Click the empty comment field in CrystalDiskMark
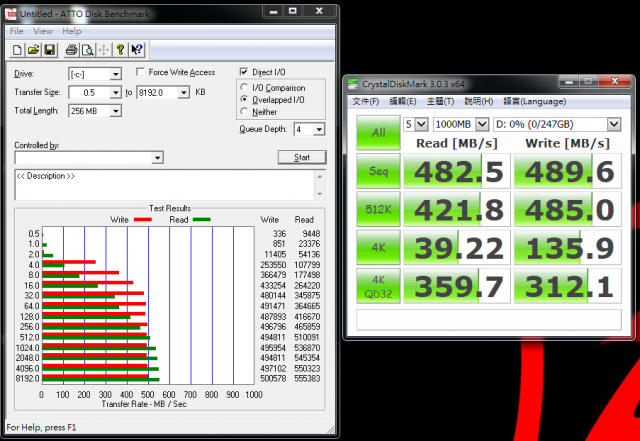The image size is (640, 441). pyautogui.click(x=489, y=319)
